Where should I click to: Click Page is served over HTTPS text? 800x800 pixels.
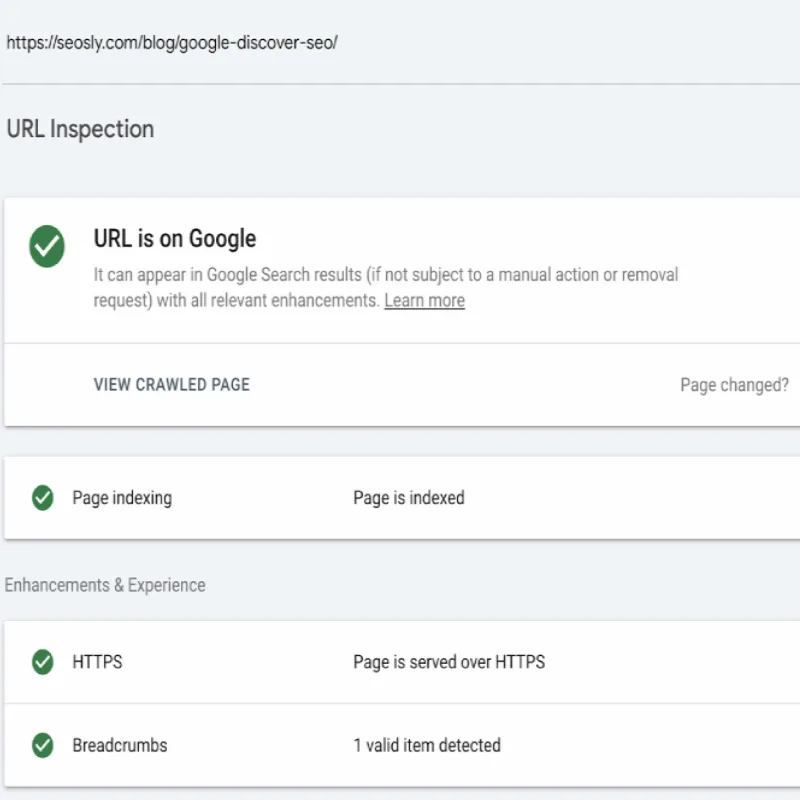(x=449, y=662)
